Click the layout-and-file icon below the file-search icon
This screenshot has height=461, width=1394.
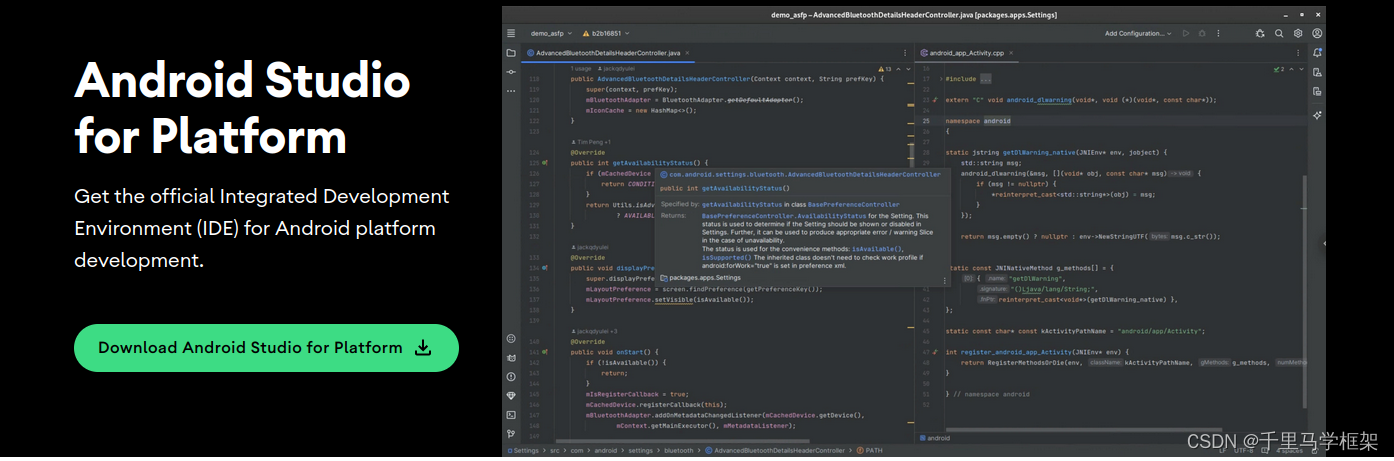(1317, 91)
